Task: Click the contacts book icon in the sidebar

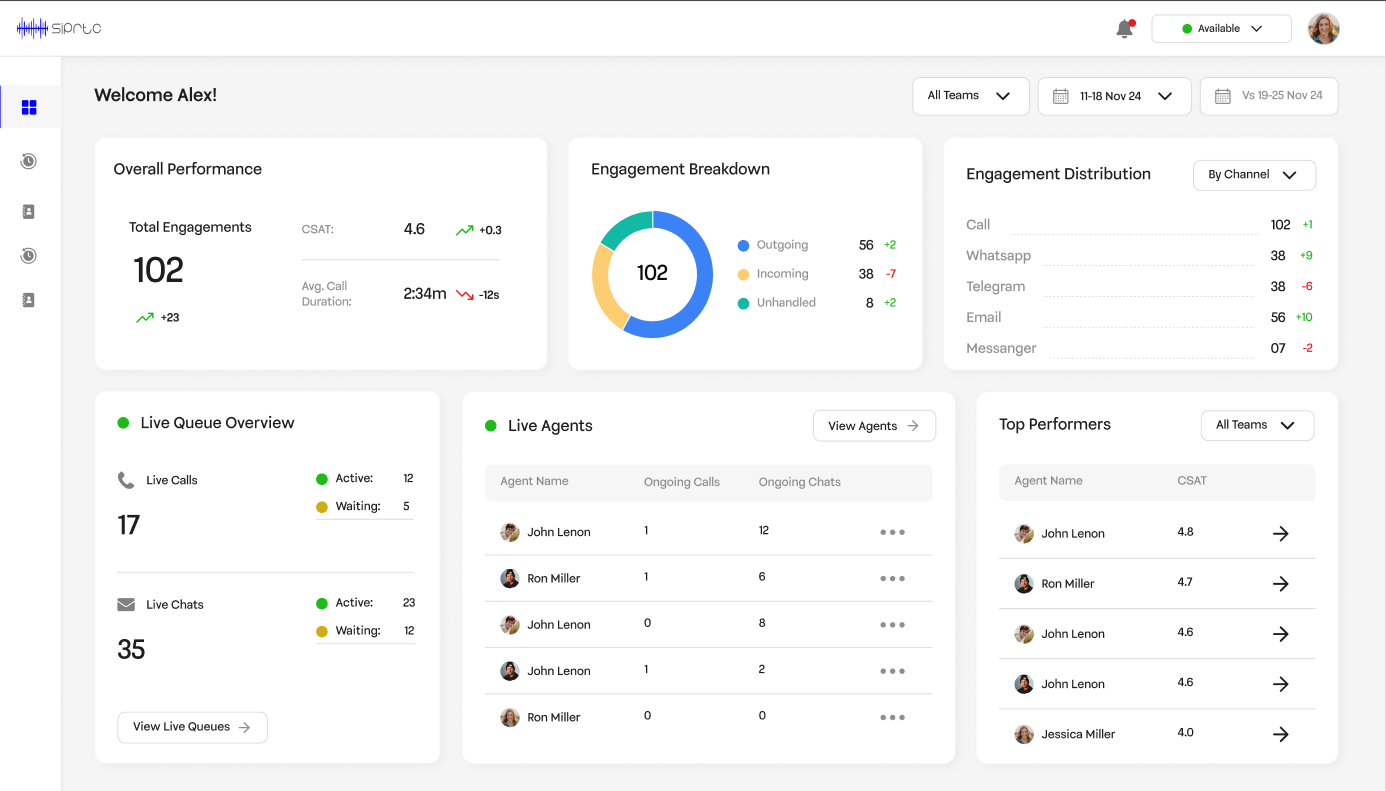Action: tap(30, 211)
